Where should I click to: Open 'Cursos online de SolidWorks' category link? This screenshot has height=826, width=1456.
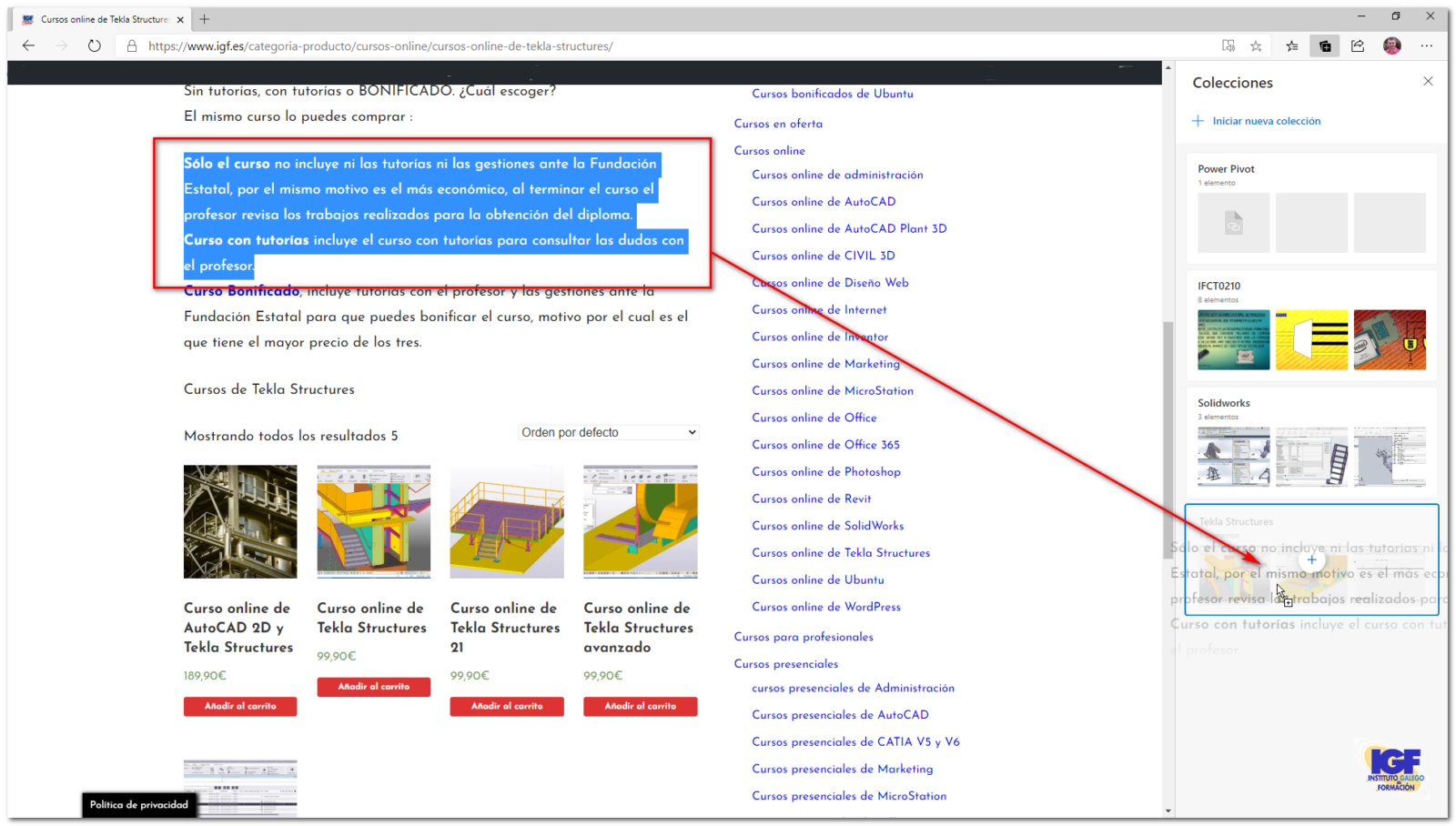coord(827,526)
